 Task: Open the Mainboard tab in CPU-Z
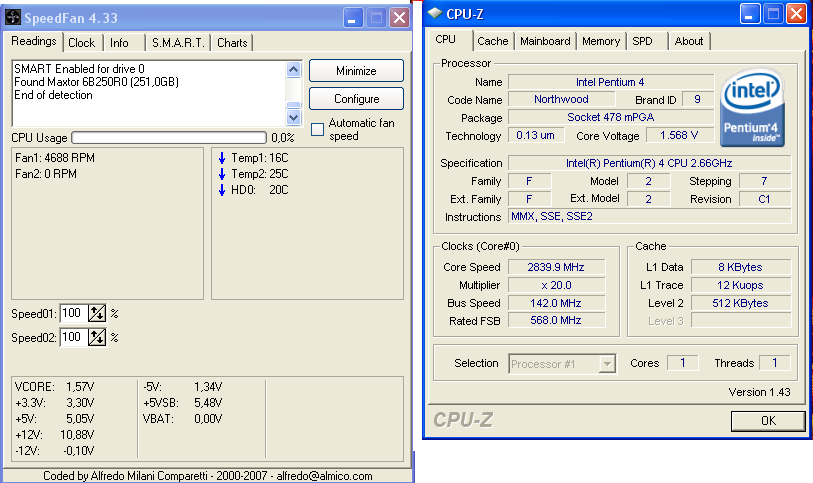tap(545, 41)
